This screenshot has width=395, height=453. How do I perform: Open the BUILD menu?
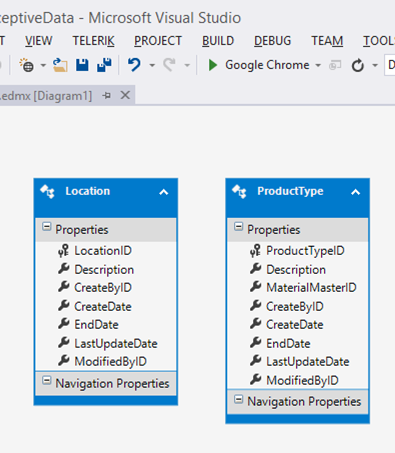click(x=218, y=41)
